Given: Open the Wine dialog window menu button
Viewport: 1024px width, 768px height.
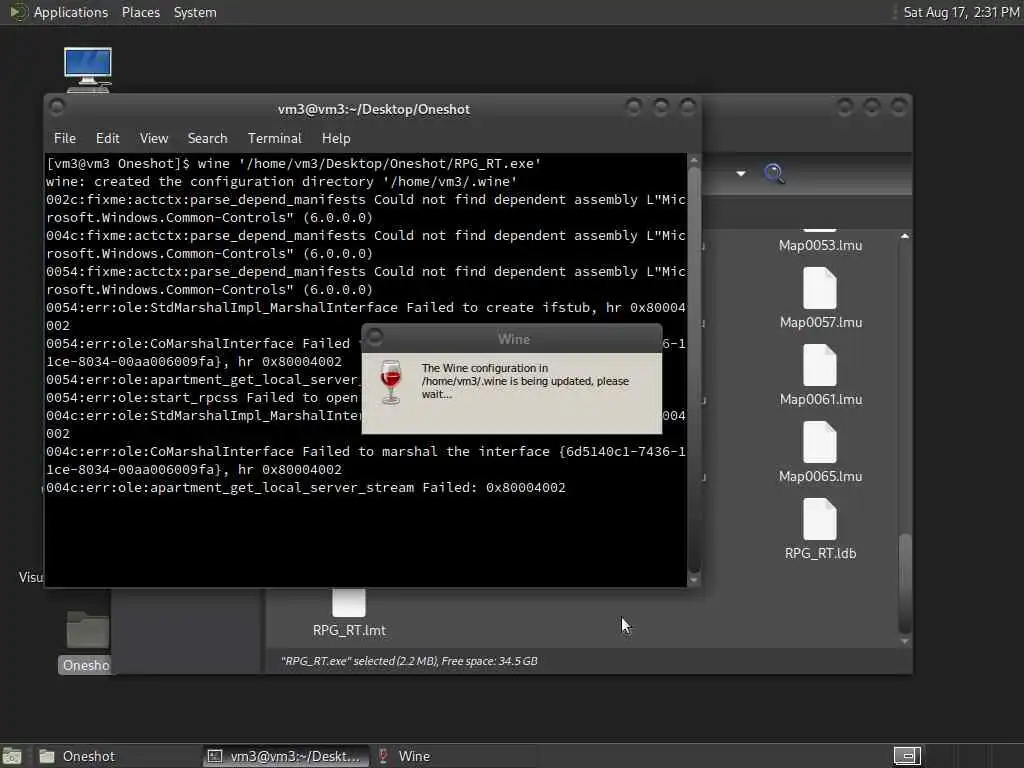Looking at the screenshot, I should pyautogui.click(x=374, y=337).
